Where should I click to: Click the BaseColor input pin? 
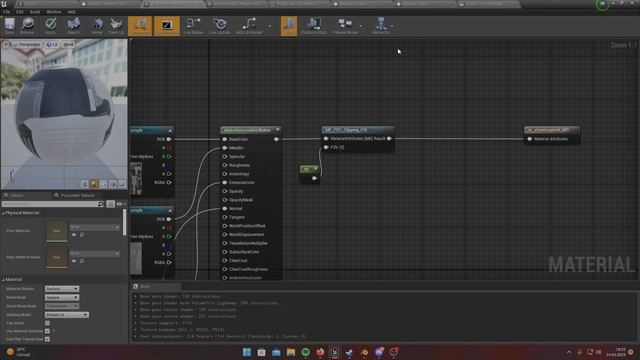point(225,139)
